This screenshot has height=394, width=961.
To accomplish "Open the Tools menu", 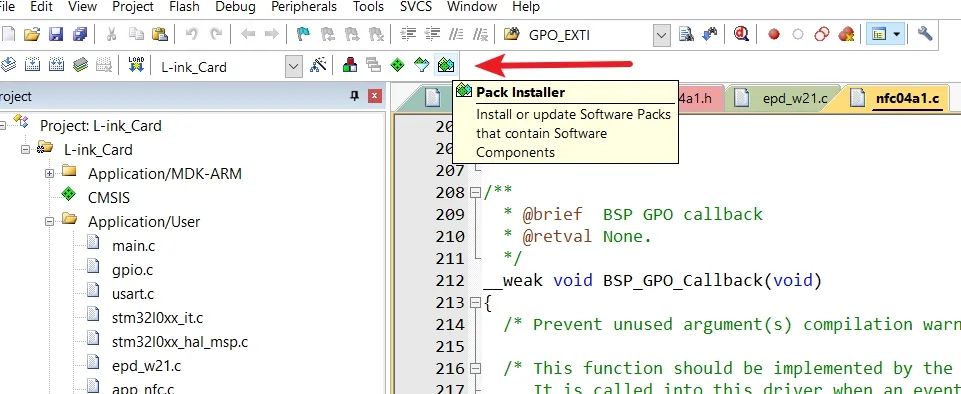I will (x=368, y=7).
